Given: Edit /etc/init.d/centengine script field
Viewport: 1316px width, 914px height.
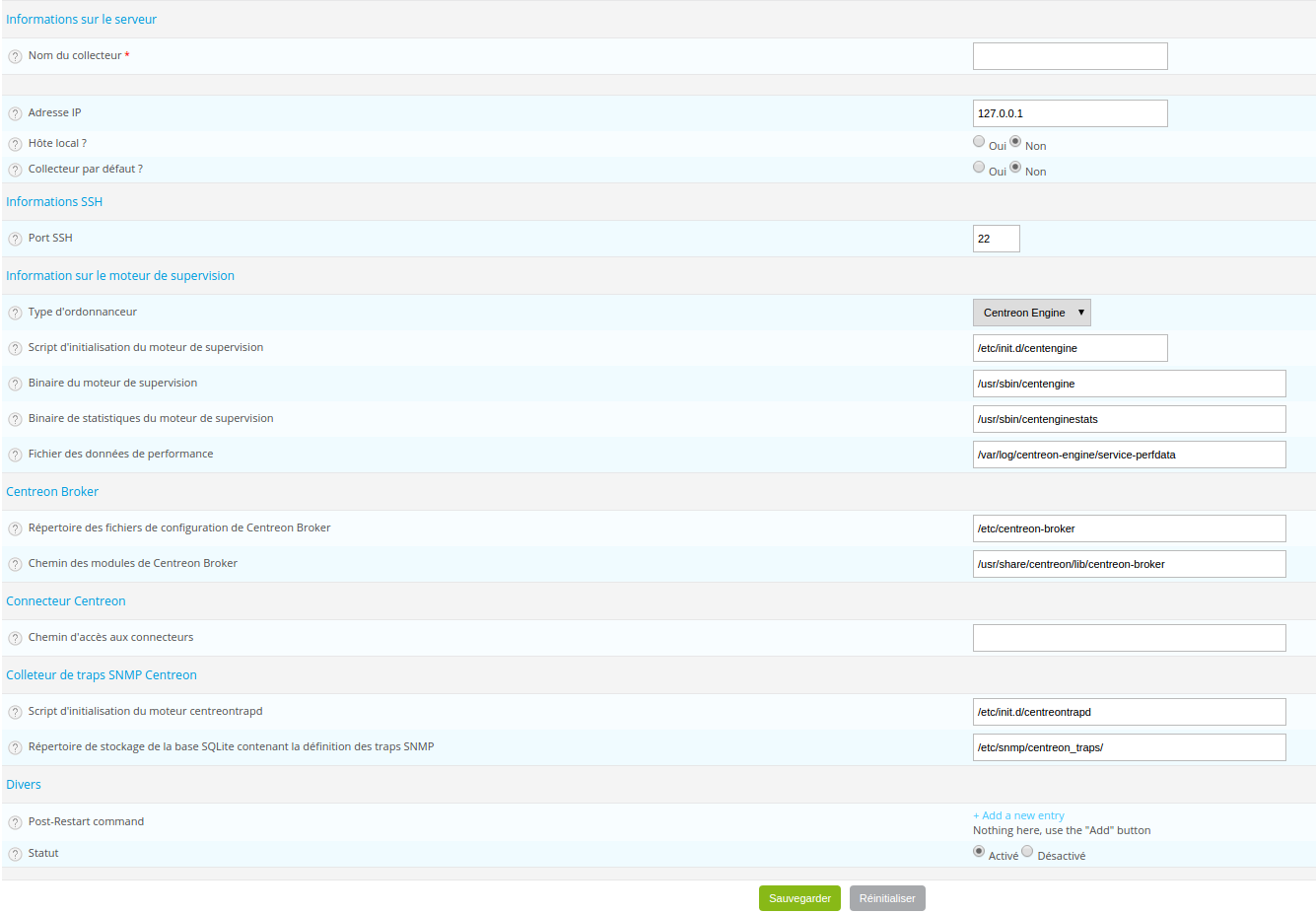Looking at the screenshot, I should pyautogui.click(x=1070, y=348).
